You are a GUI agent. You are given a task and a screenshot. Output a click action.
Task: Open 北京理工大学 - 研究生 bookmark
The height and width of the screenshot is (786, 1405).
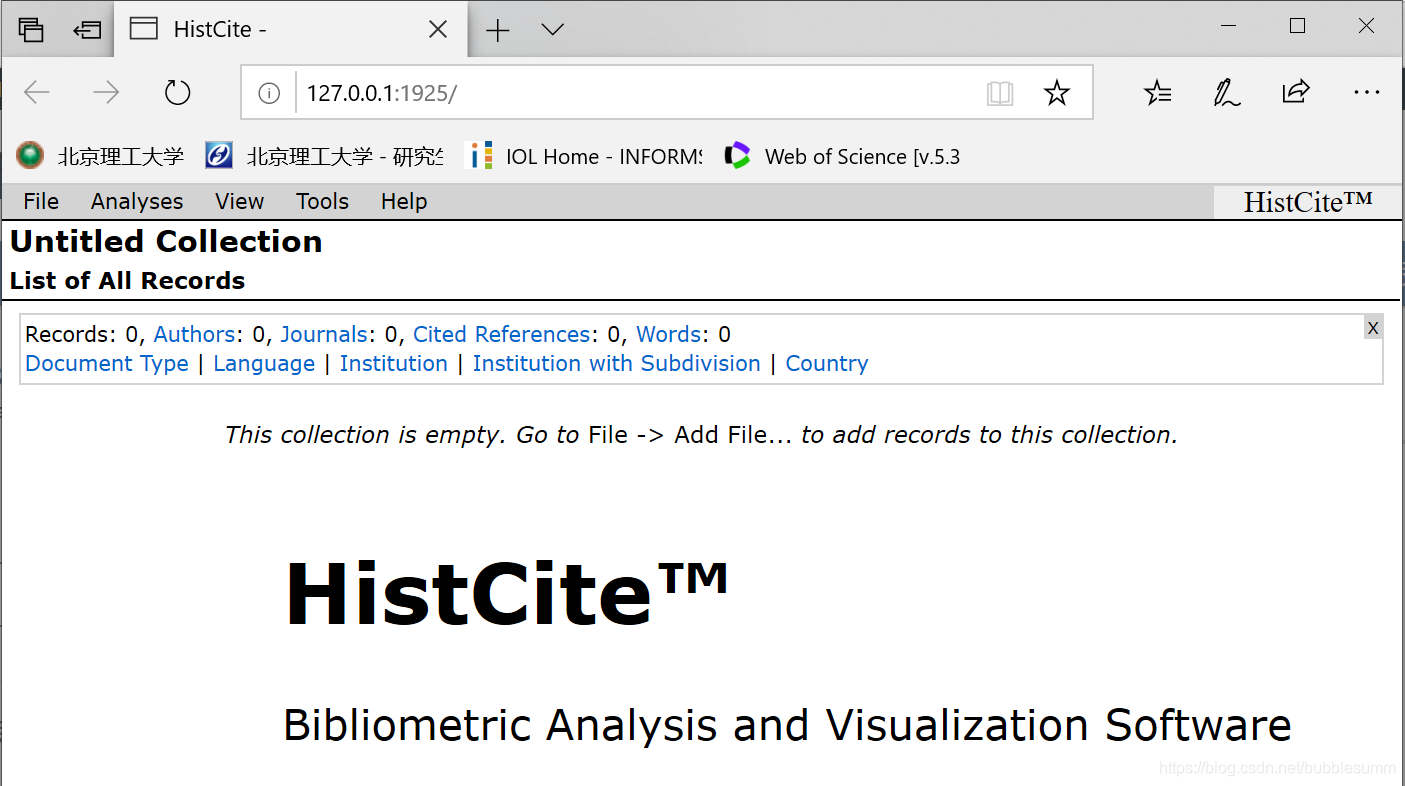(324, 156)
